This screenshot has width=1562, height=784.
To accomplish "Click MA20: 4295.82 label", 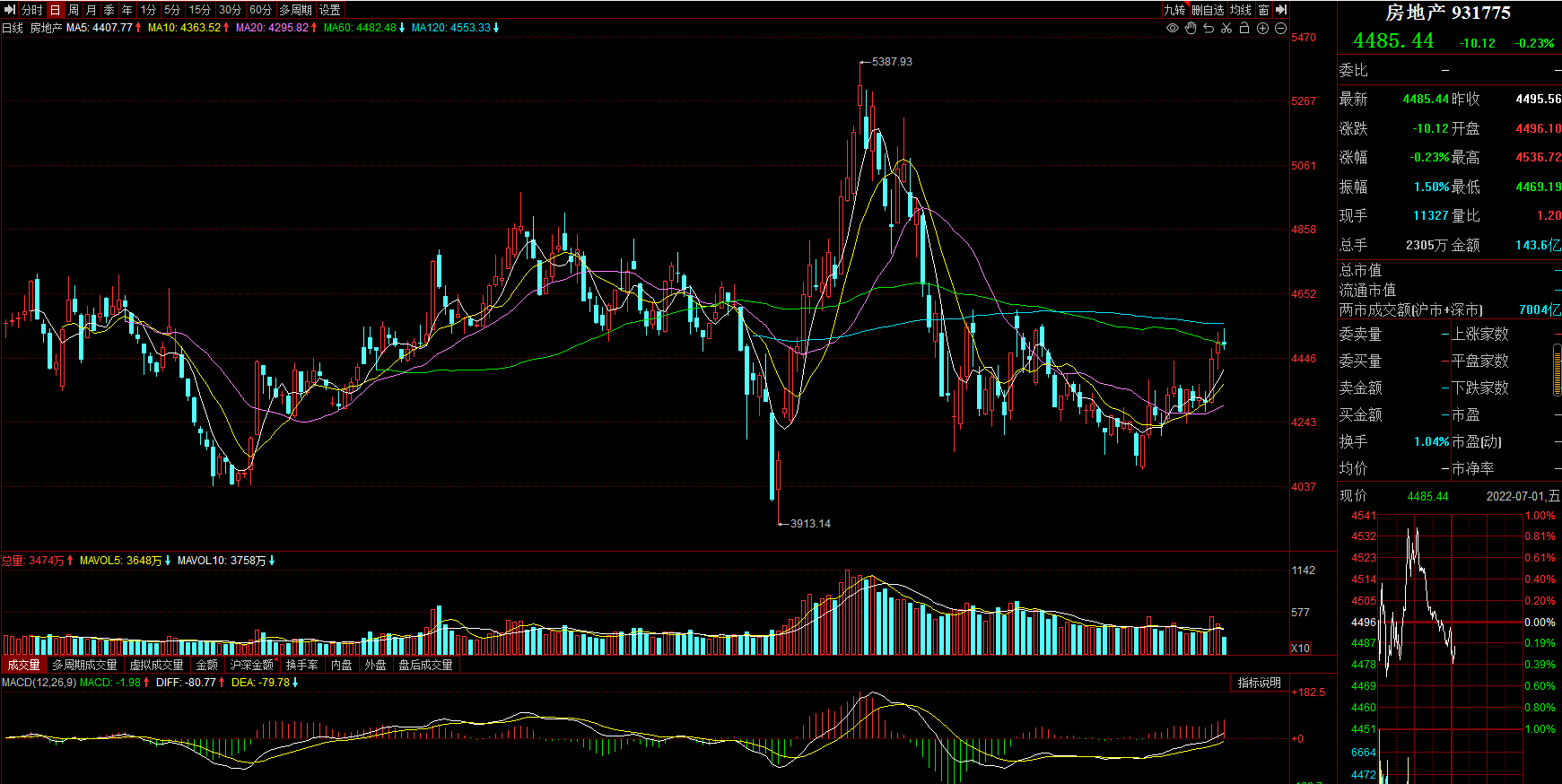I will tap(273, 28).
